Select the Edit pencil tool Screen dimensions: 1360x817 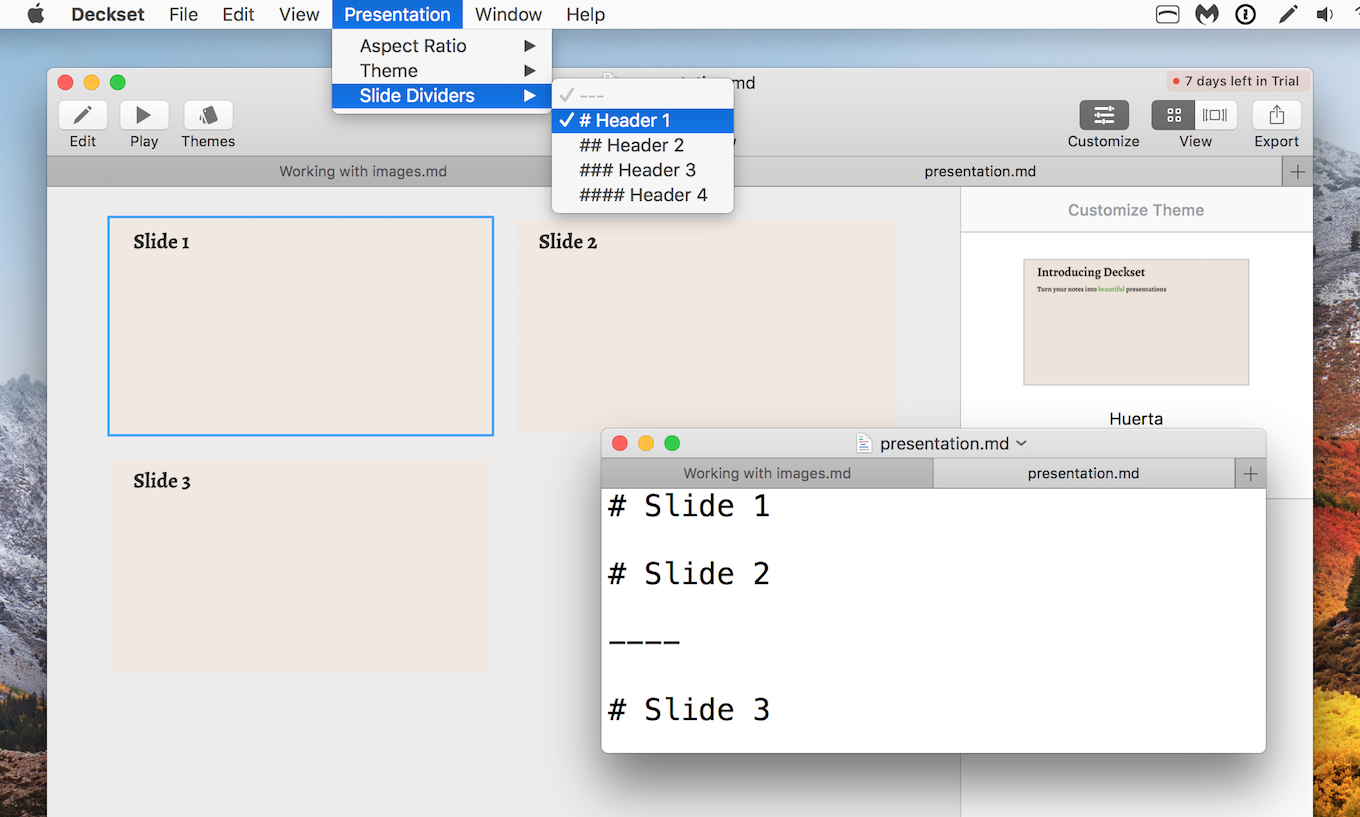[x=83, y=115]
